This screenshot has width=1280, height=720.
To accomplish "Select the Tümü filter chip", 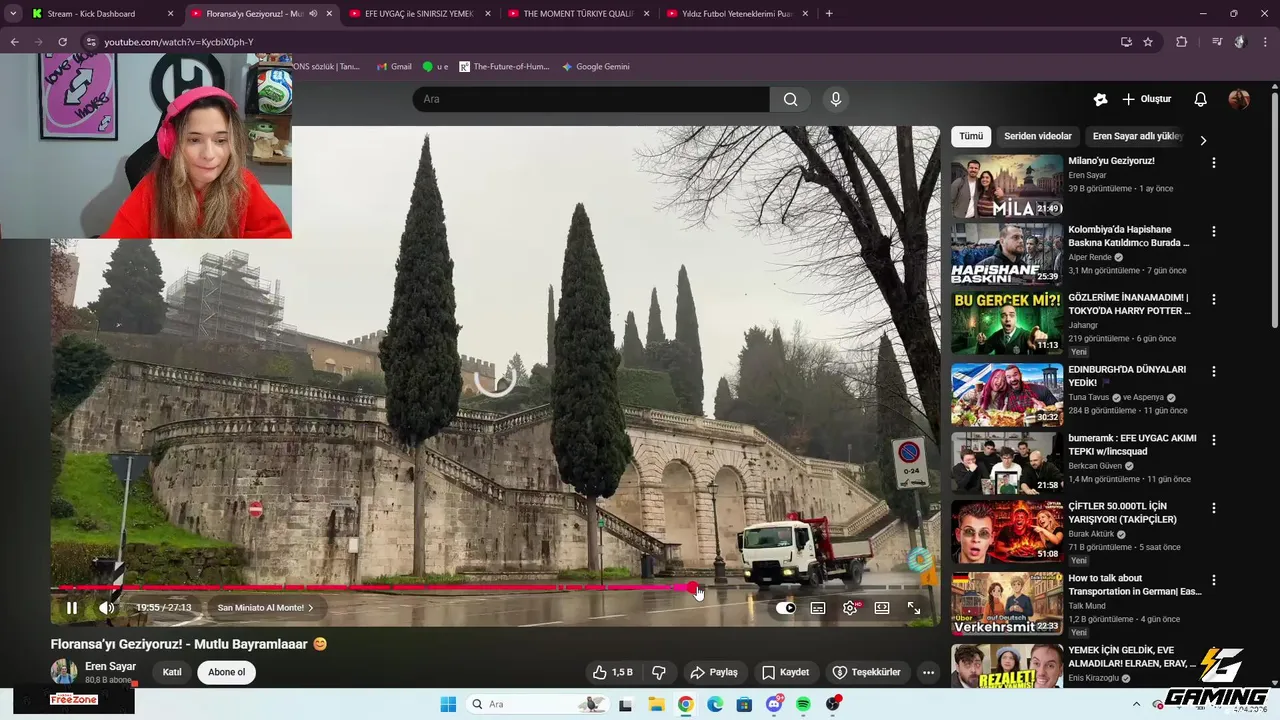I will (x=971, y=136).
